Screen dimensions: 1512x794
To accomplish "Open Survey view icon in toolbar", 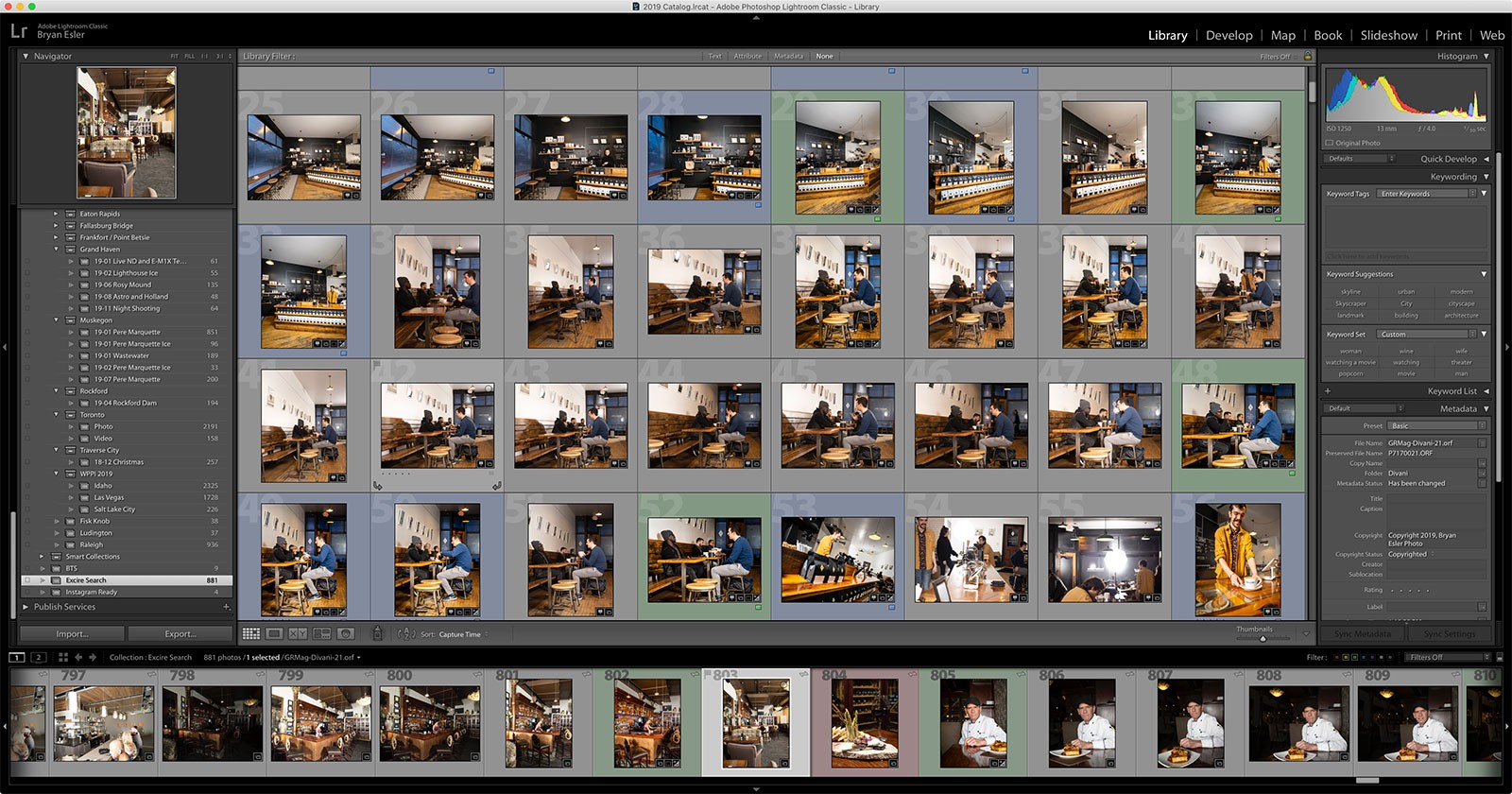I will (321, 634).
